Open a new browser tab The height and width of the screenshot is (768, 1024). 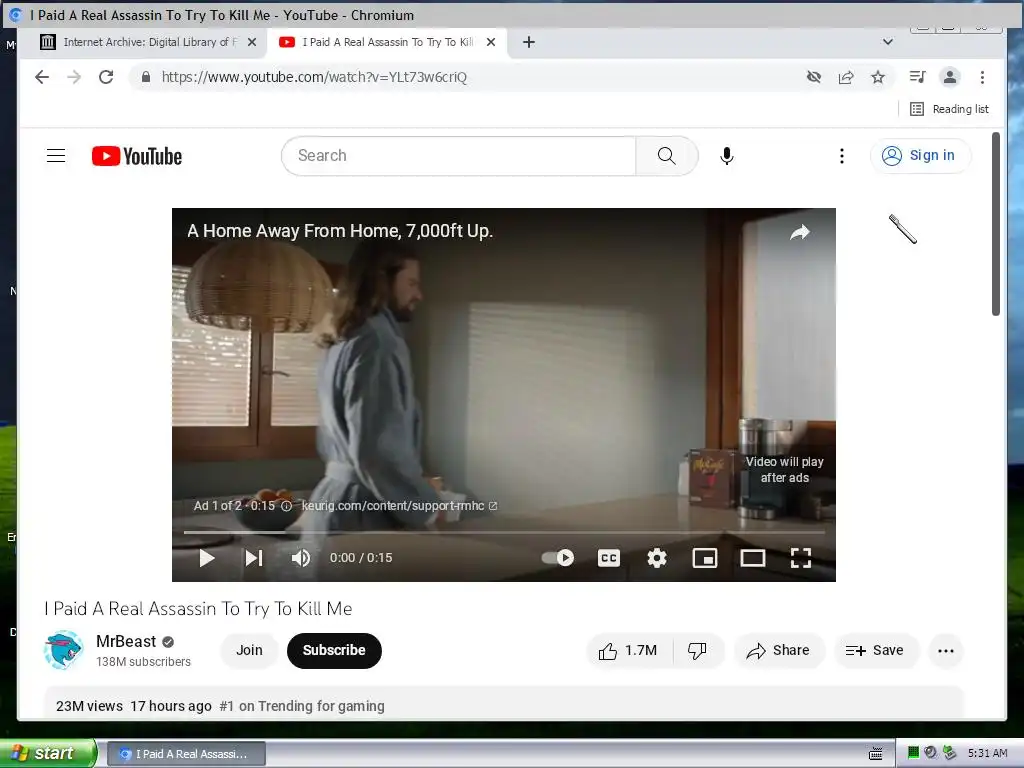click(529, 42)
